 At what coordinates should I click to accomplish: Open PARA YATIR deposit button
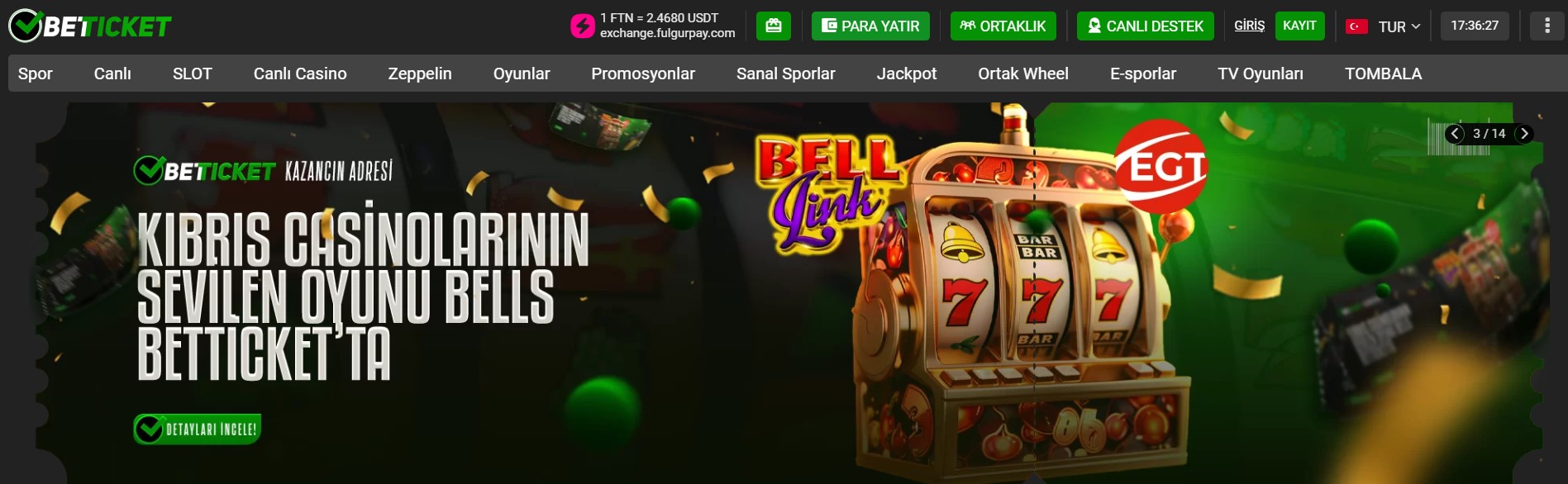pos(870,26)
